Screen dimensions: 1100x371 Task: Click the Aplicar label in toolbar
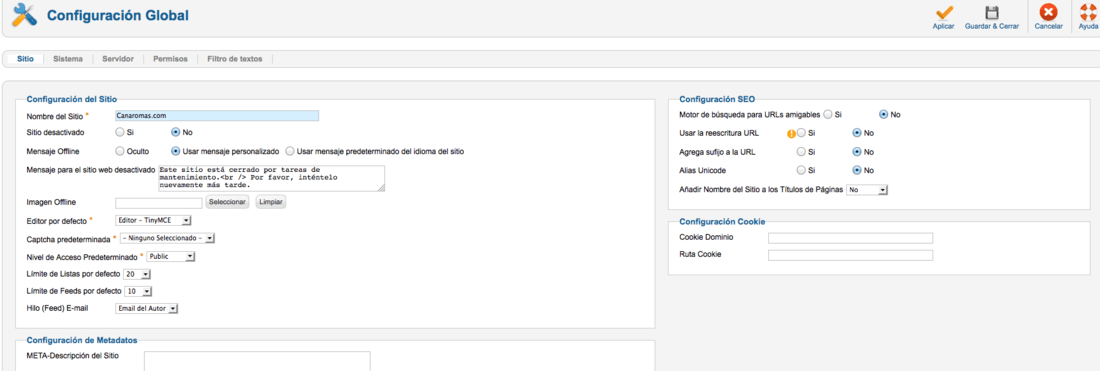[944, 27]
